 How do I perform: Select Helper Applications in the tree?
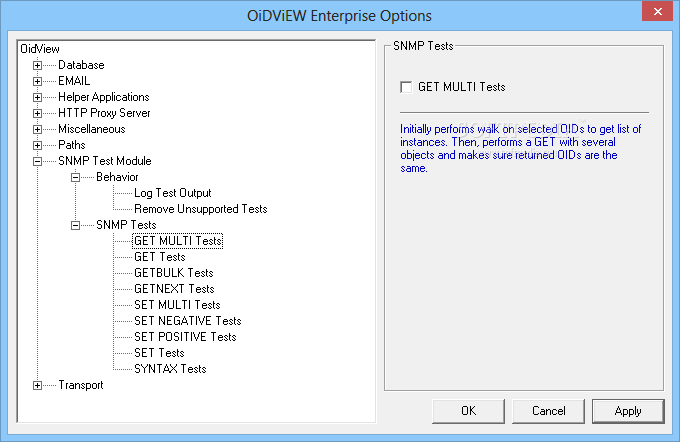pyautogui.click(x=104, y=97)
